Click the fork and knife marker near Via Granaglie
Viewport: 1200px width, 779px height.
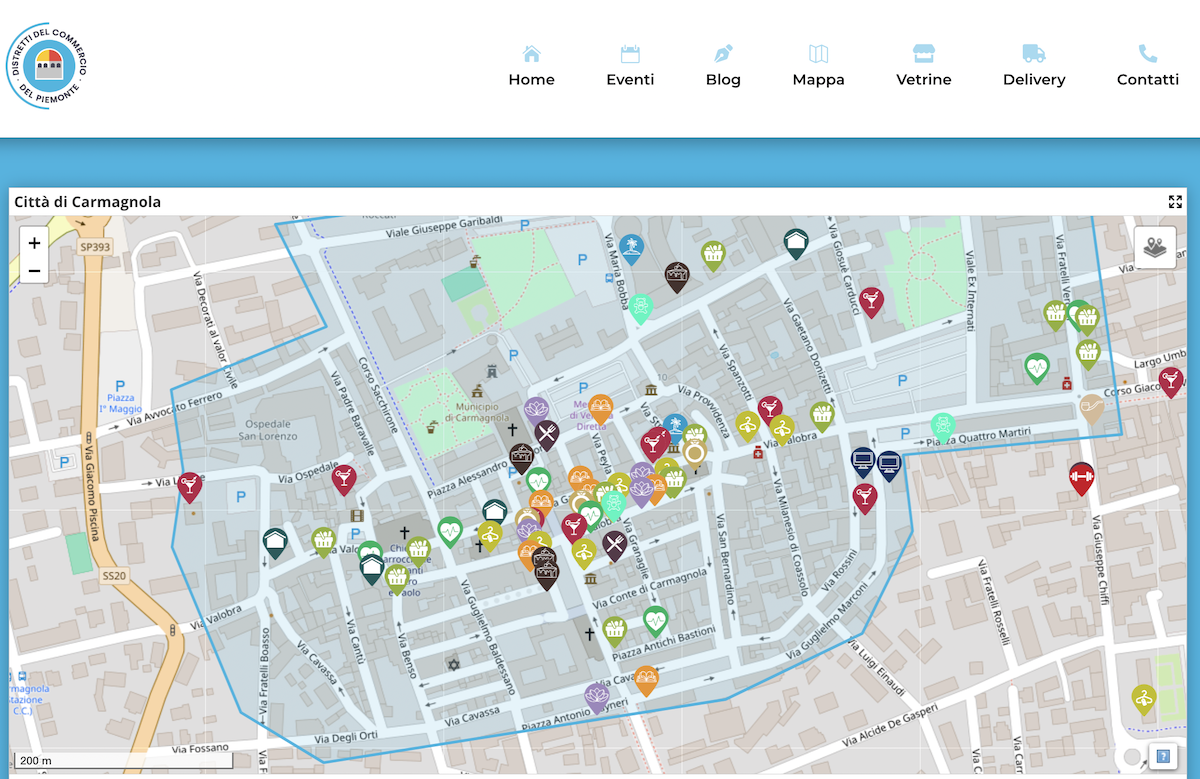pos(614,545)
